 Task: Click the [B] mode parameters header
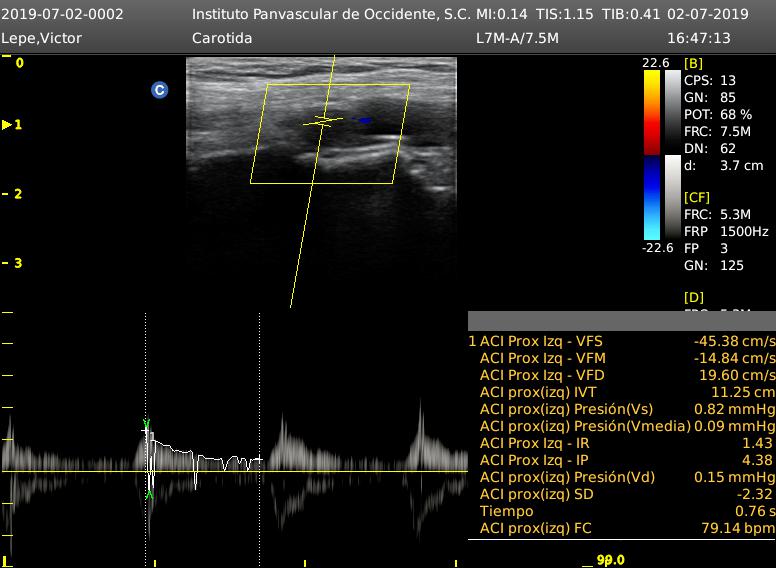click(693, 63)
